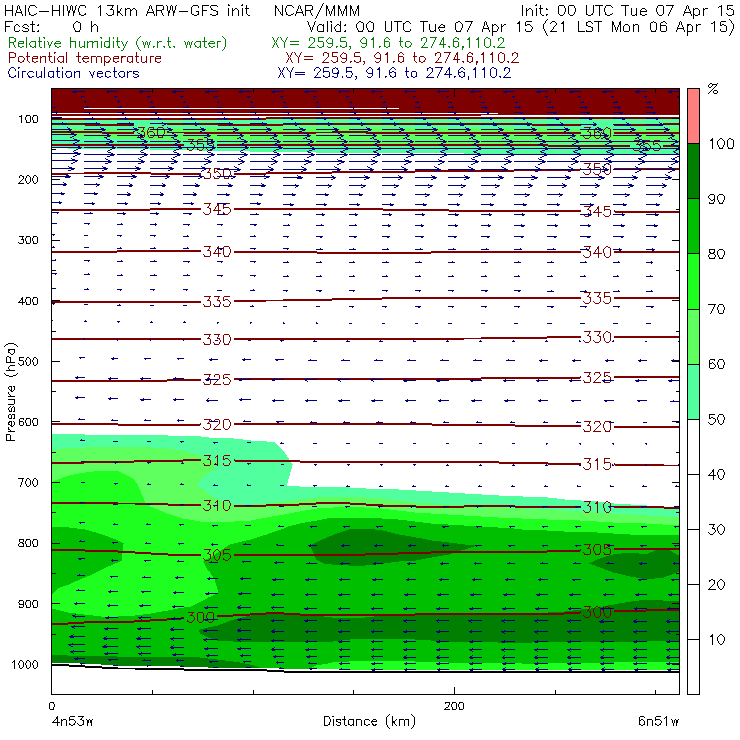Screen dimensions: 740x740
Task: Click the pink above-100% segment of the colorbar
Action: [693, 116]
